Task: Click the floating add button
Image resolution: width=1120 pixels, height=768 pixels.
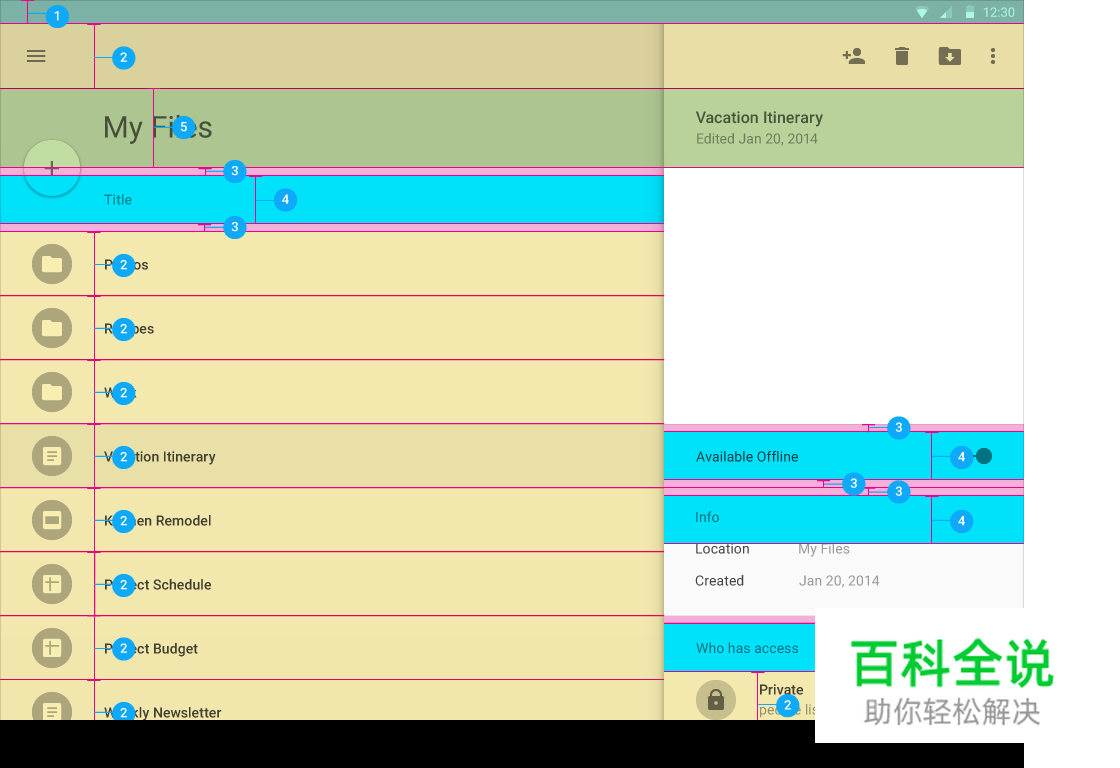Action: coord(52,168)
